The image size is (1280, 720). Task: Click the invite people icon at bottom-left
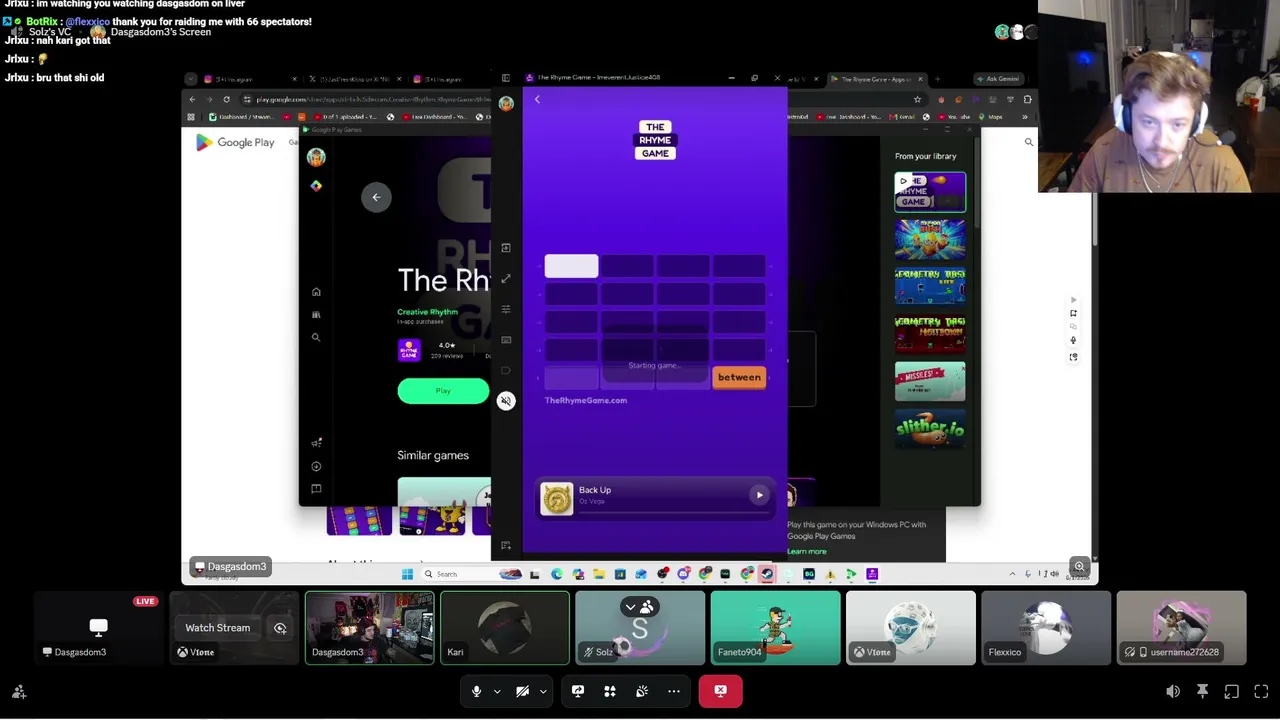[x=19, y=691]
